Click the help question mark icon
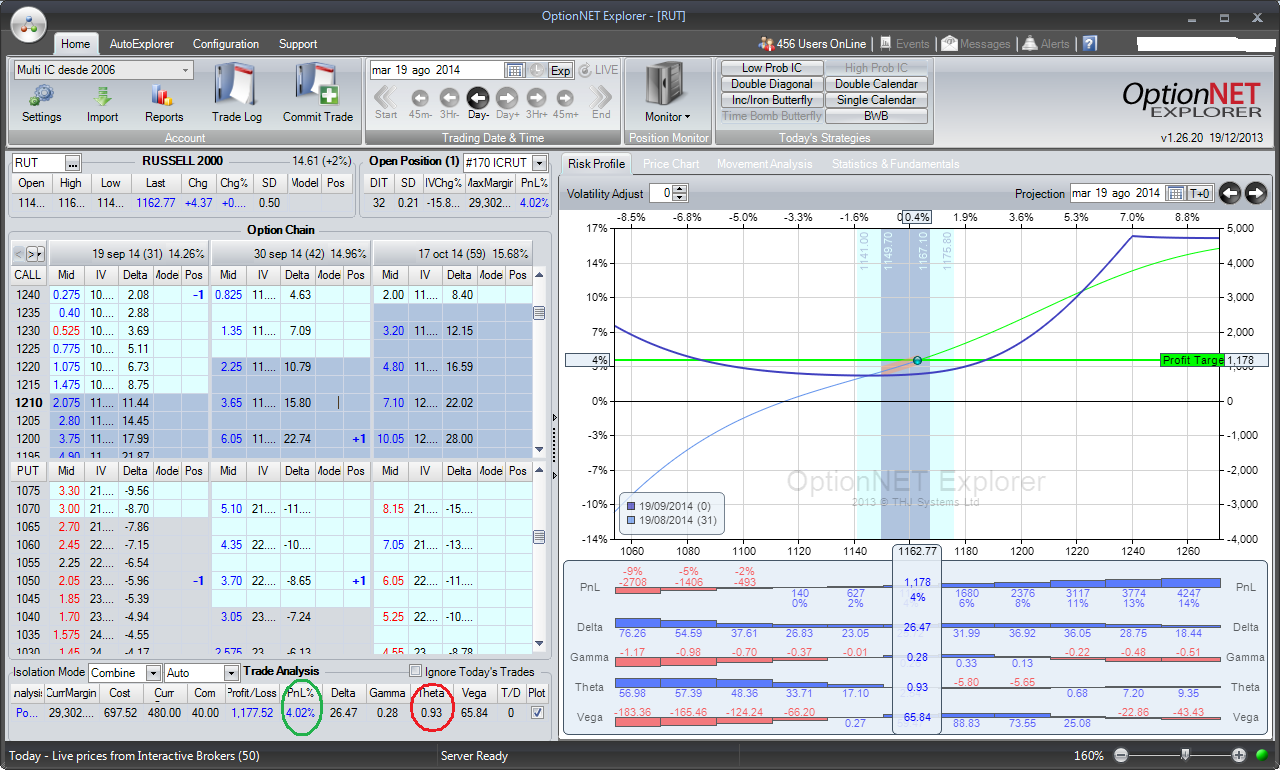 coord(1090,44)
